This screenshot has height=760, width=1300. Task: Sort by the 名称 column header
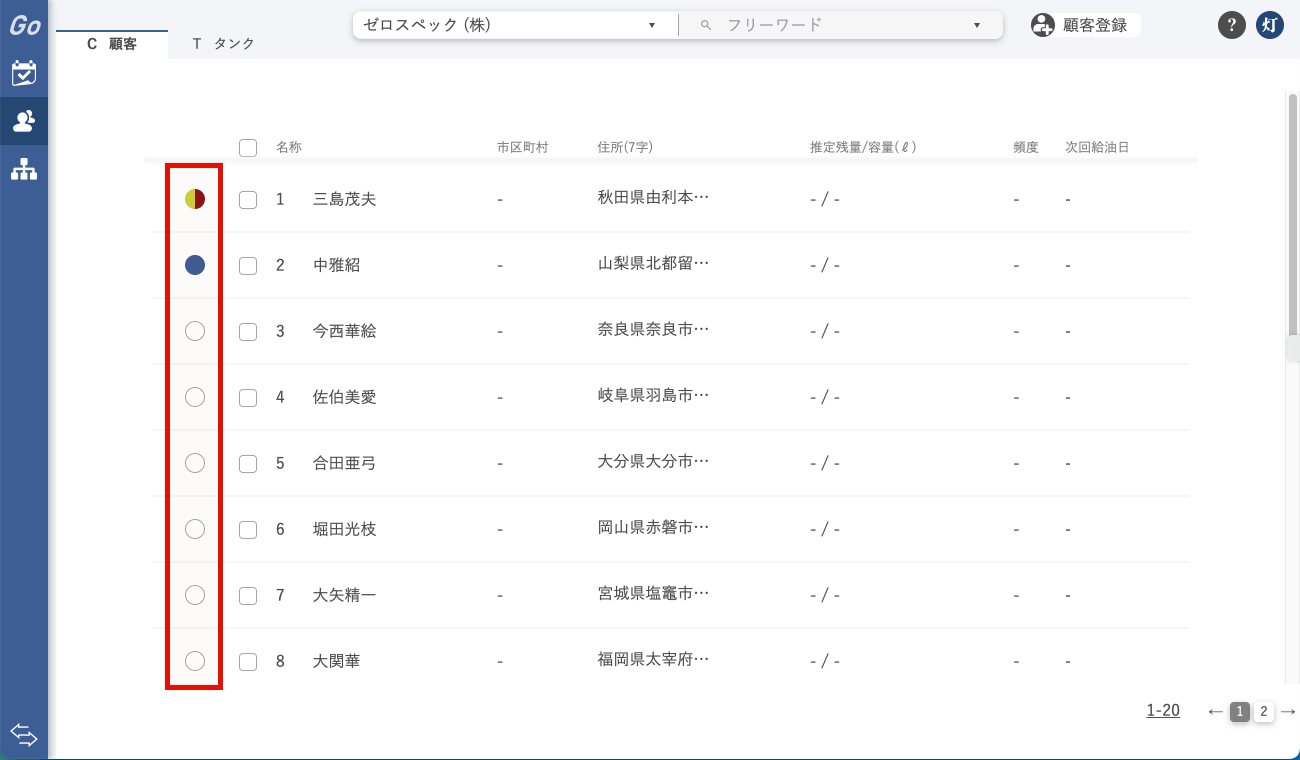click(x=289, y=148)
